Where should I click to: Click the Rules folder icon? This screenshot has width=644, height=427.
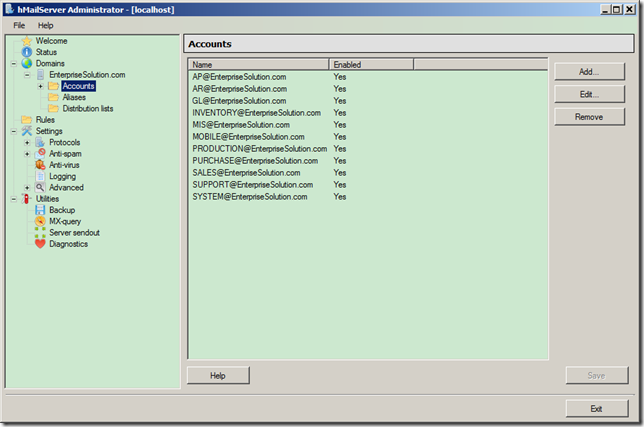pyautogui.click(x=27, y=119)
